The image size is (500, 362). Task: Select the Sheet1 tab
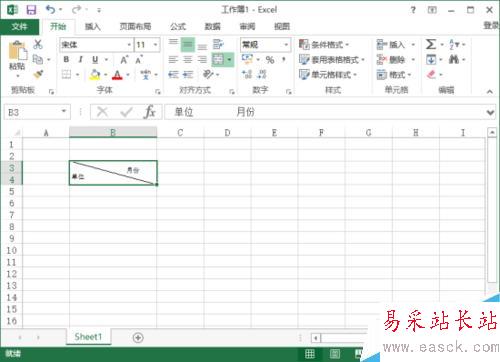click(88, 337)
